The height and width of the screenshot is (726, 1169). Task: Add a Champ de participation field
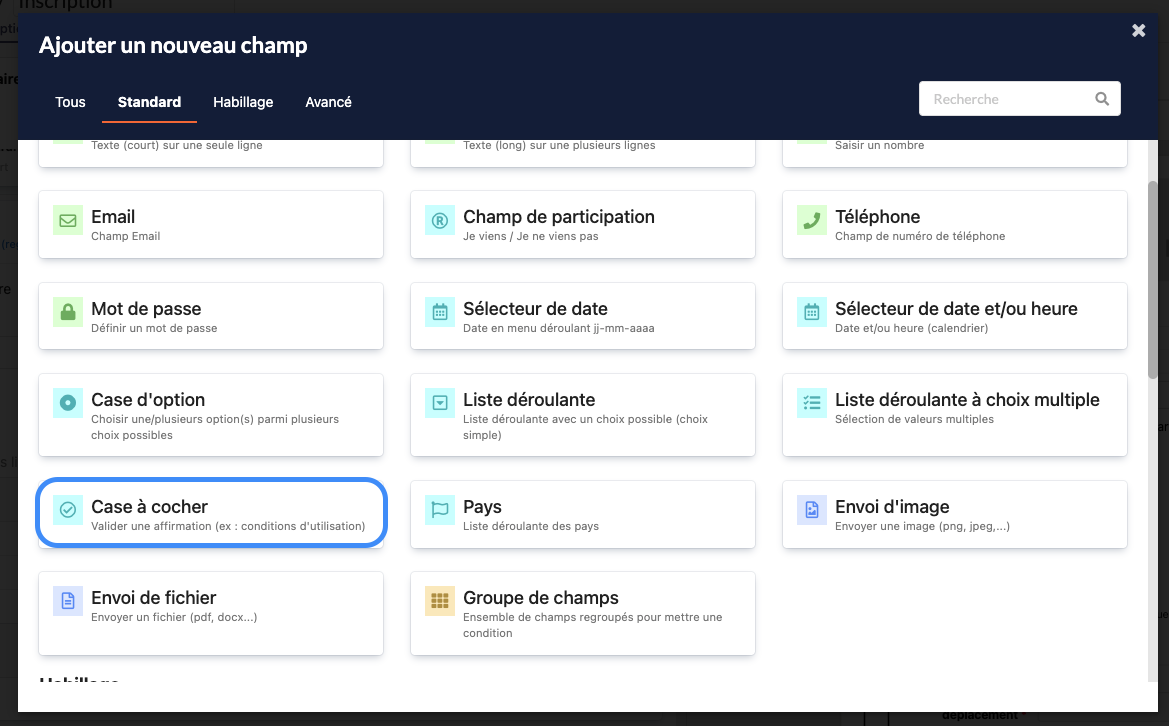pyautogui.click(x=583, y=224)
